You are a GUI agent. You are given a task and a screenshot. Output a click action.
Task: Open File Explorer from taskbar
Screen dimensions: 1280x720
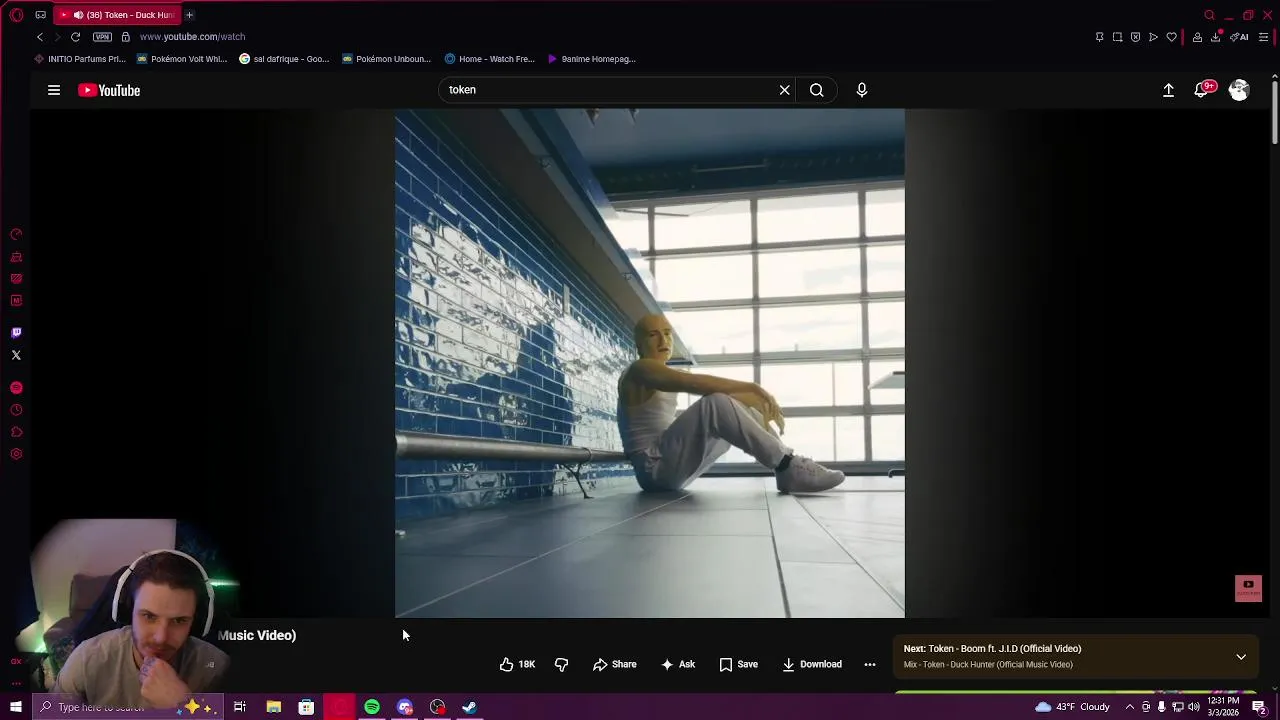273,707
